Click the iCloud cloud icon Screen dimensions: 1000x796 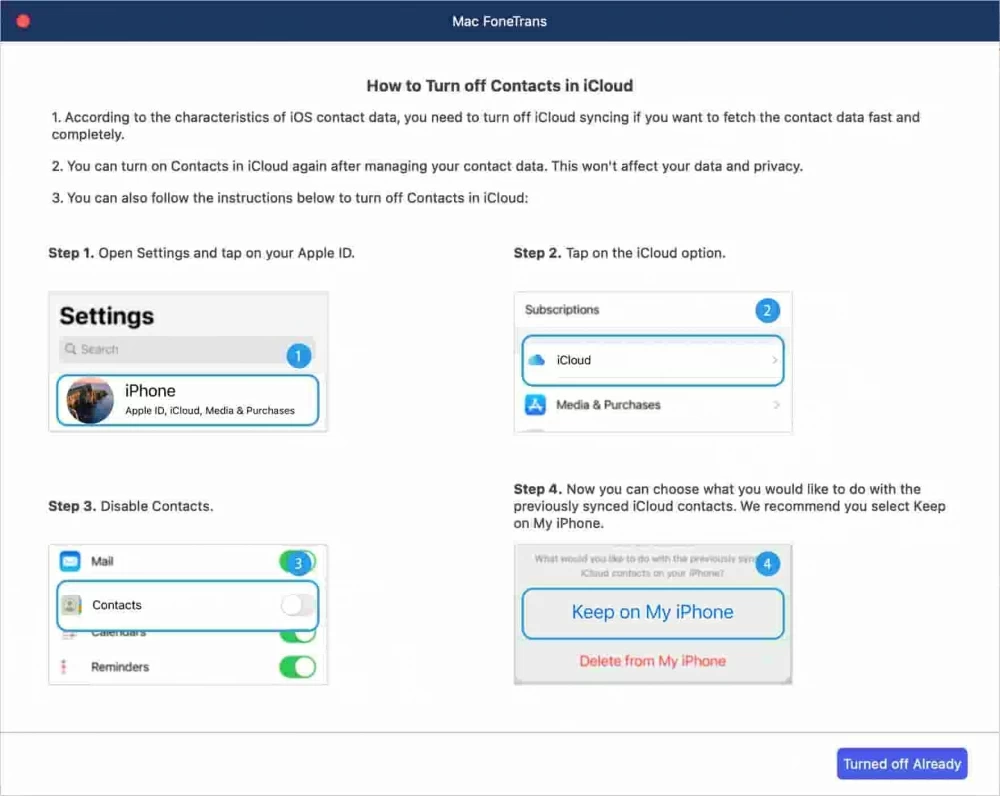click(x=535, y=360)
